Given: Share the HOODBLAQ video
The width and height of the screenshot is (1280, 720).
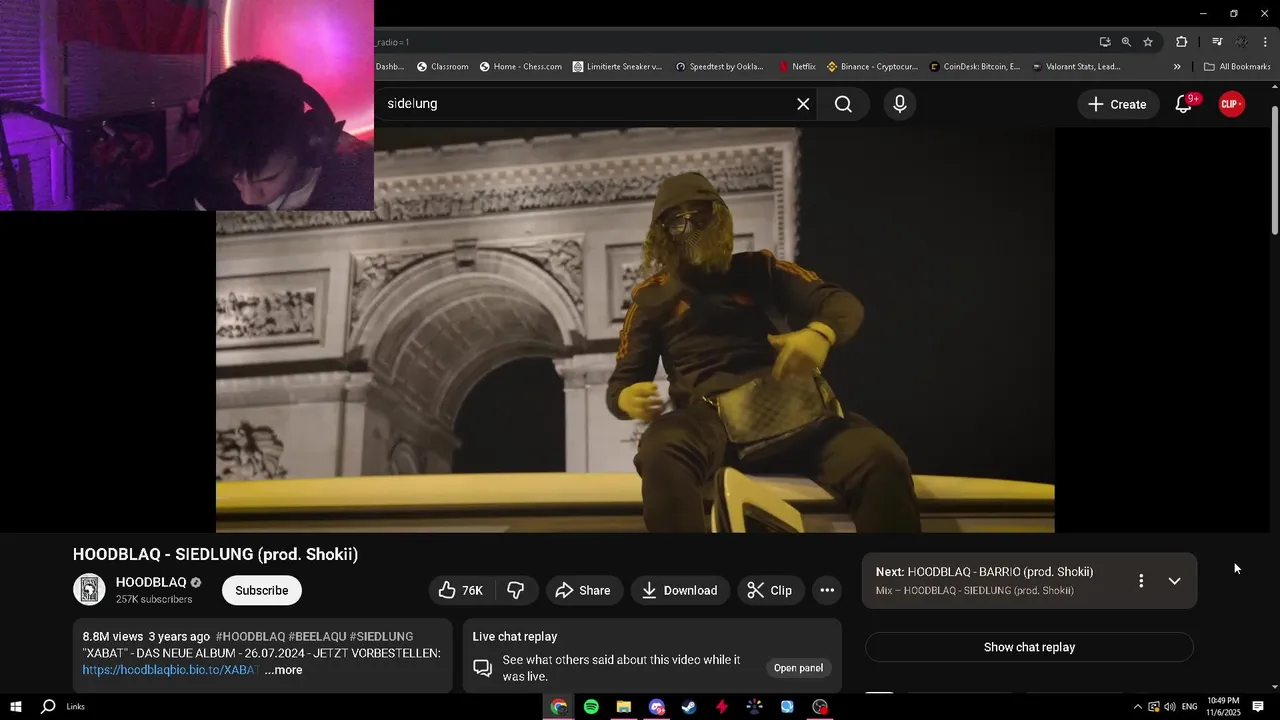Looking at the screenshot, I should coord(583,591).
